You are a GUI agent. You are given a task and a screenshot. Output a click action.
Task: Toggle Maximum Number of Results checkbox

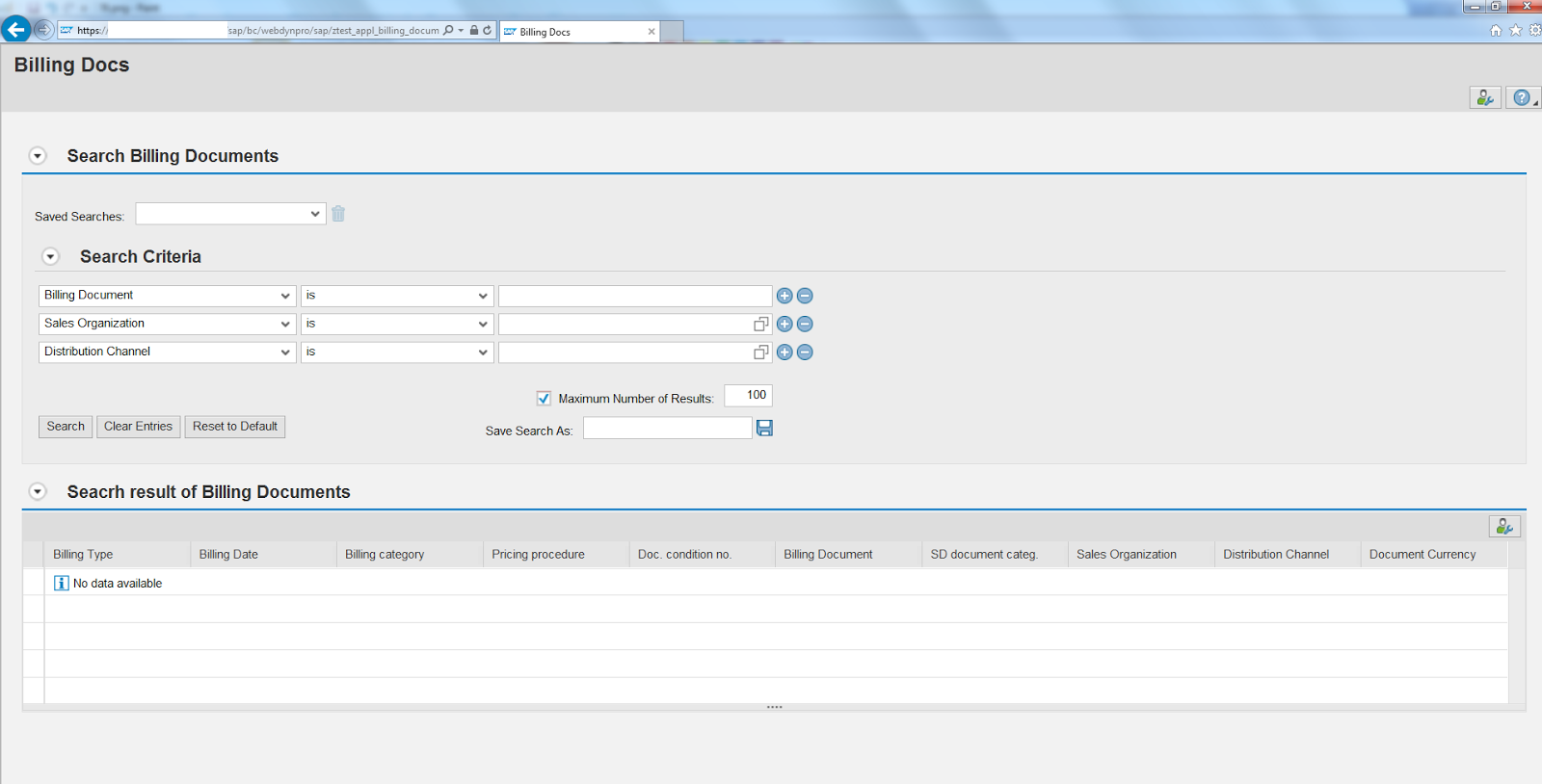coord(544,398)
